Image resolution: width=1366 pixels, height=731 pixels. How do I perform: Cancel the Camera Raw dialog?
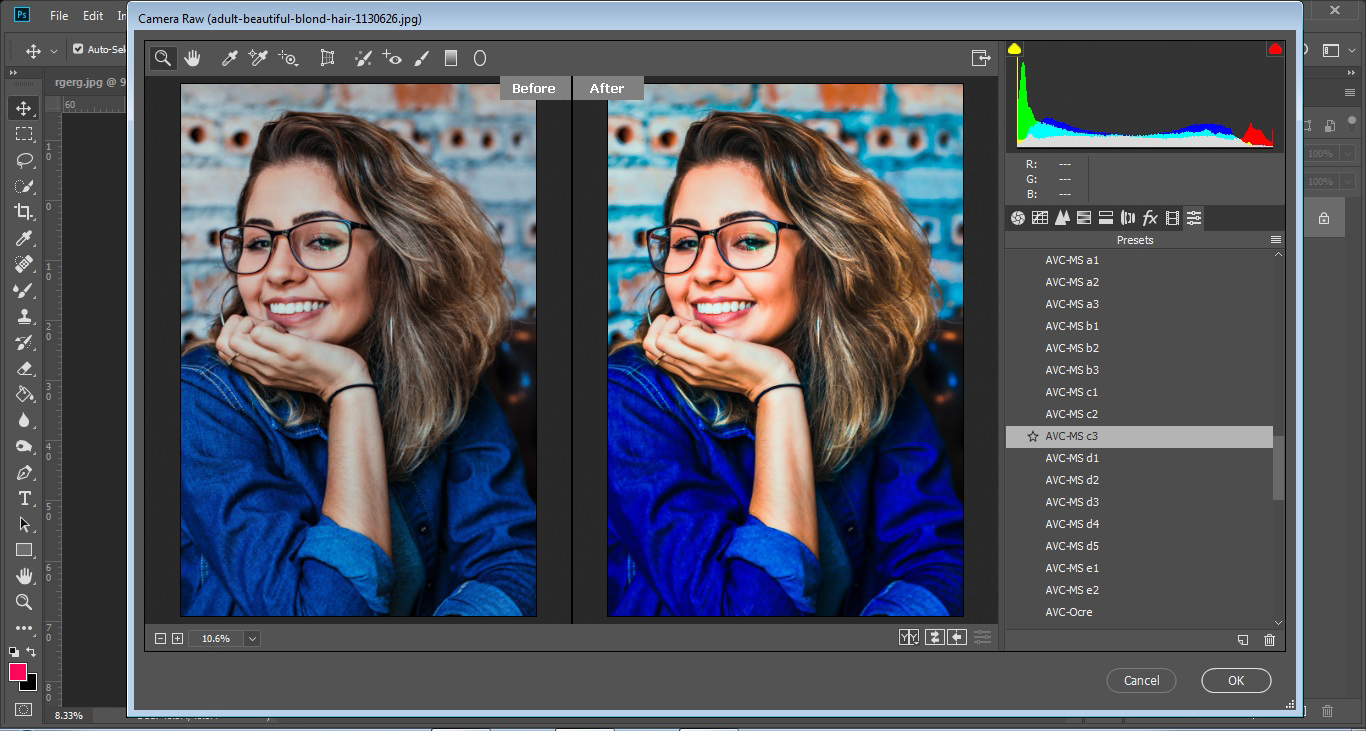(1141, 681)
